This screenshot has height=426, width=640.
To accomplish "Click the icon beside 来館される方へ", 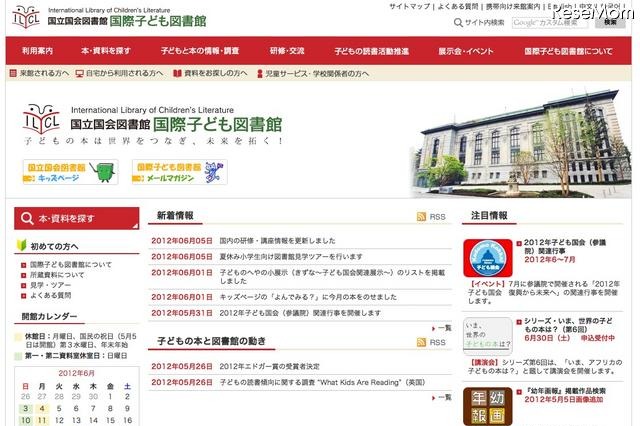I will (13, 73).
